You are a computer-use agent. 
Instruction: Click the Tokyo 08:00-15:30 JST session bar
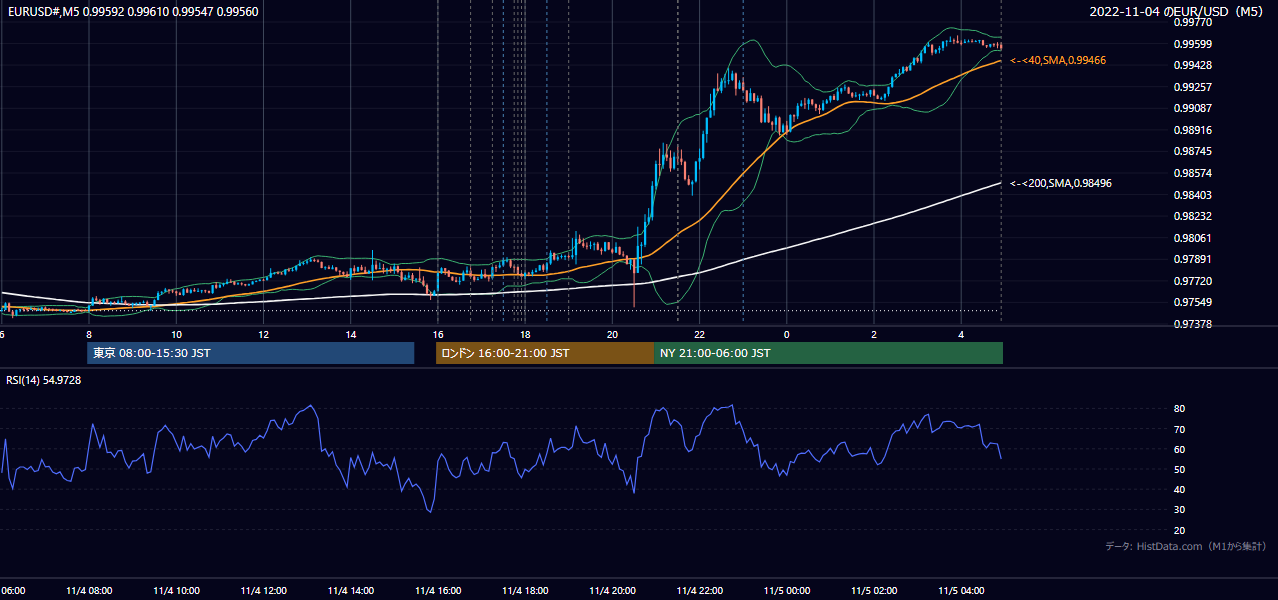[x=250, y=353]
